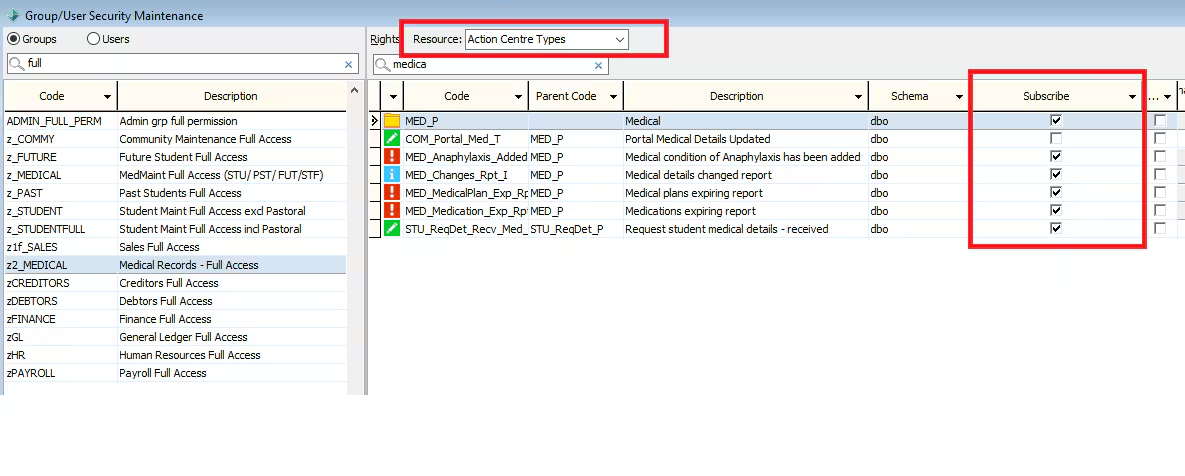The height and width of the screenshot is (476, 1185).
Task: Uncheck Subscribe for the MED_P Medical row
Action: (1057, 120)
